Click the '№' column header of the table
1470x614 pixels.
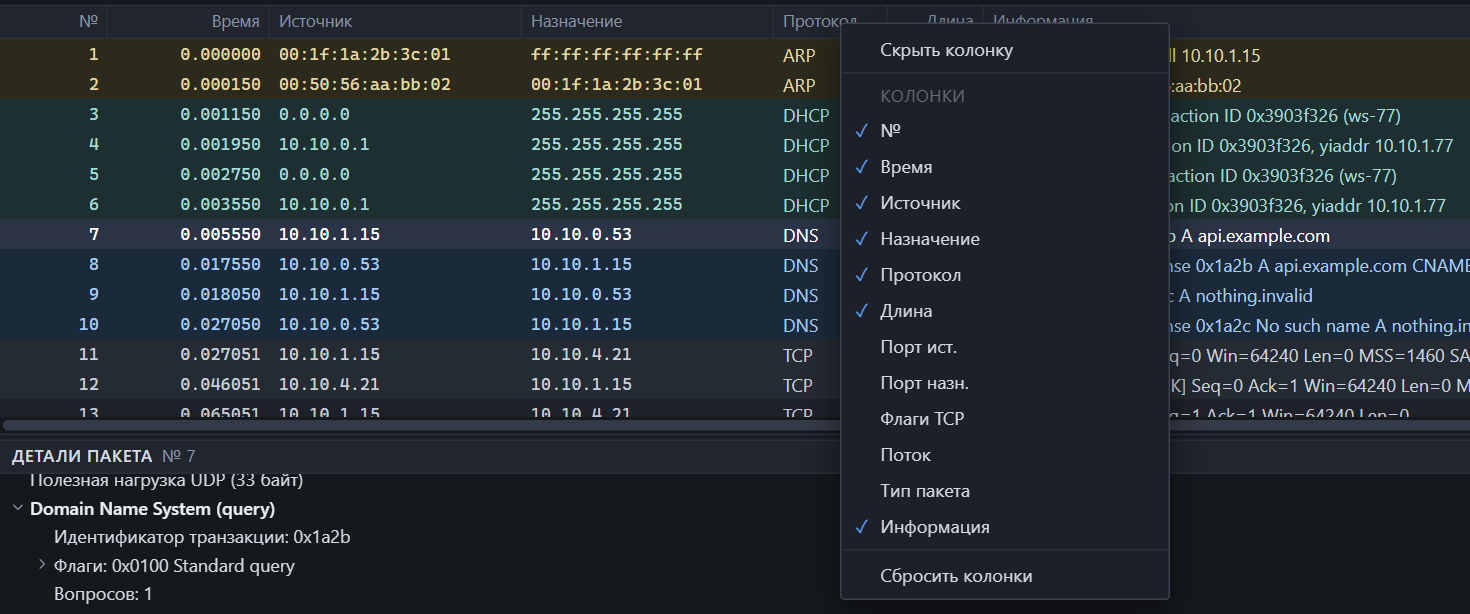(x=54, y=21)
